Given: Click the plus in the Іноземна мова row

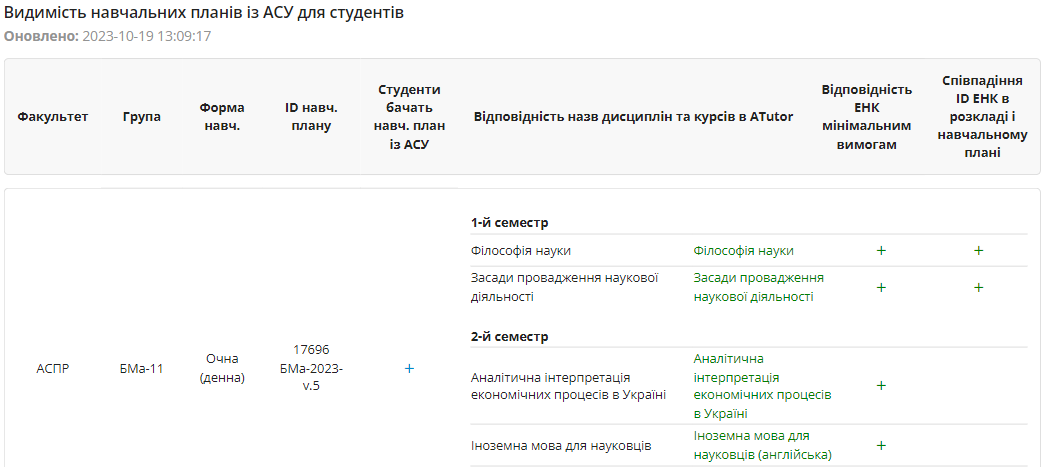Looking at the screenshot, I should (881, 445).
